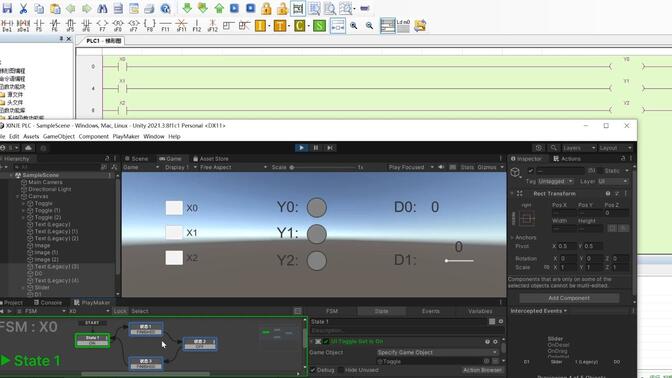Click the orange T timer icon
The image size is (672, 378).
coord(280,26)
